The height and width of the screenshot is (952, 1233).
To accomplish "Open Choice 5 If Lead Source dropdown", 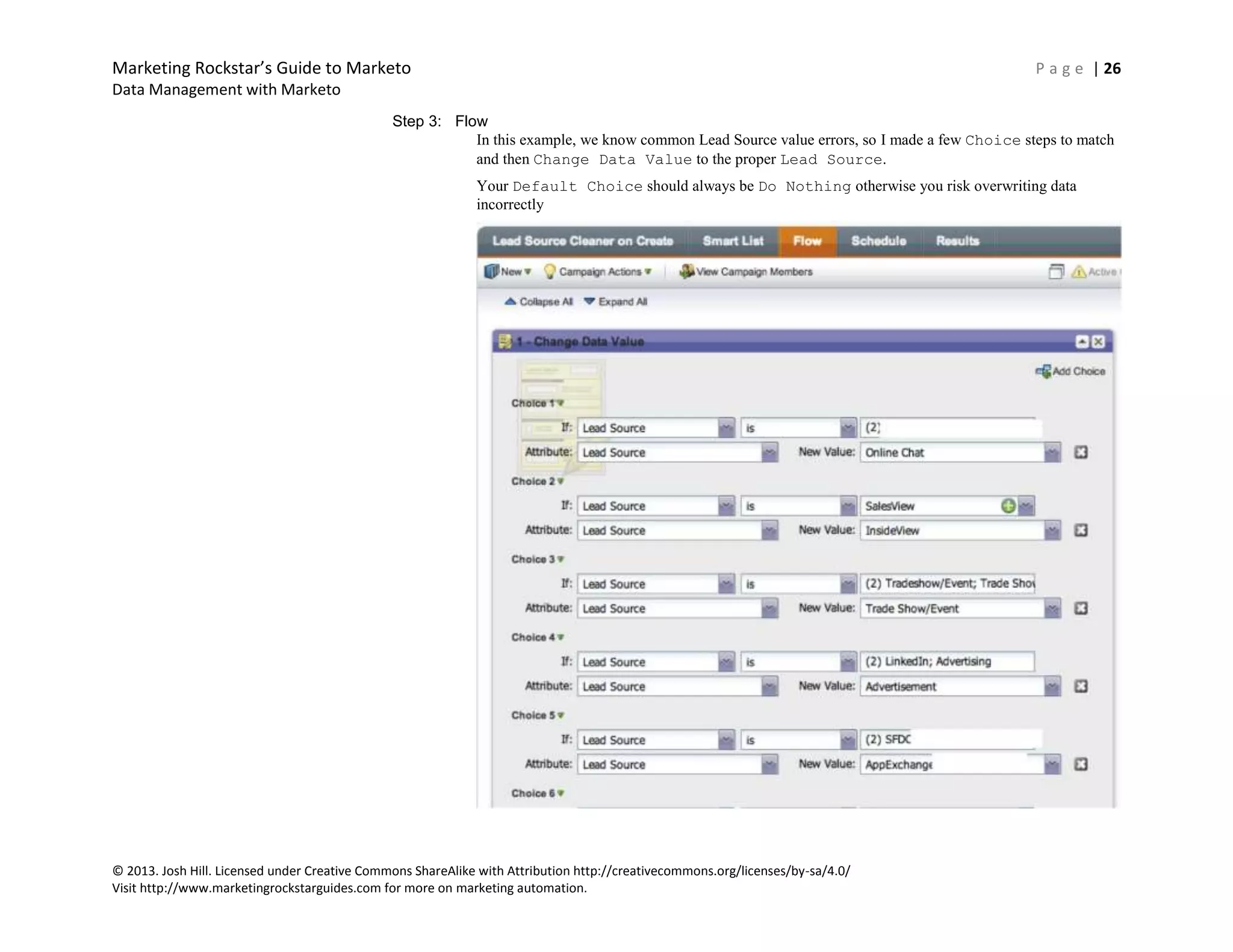I will (726, 740).
